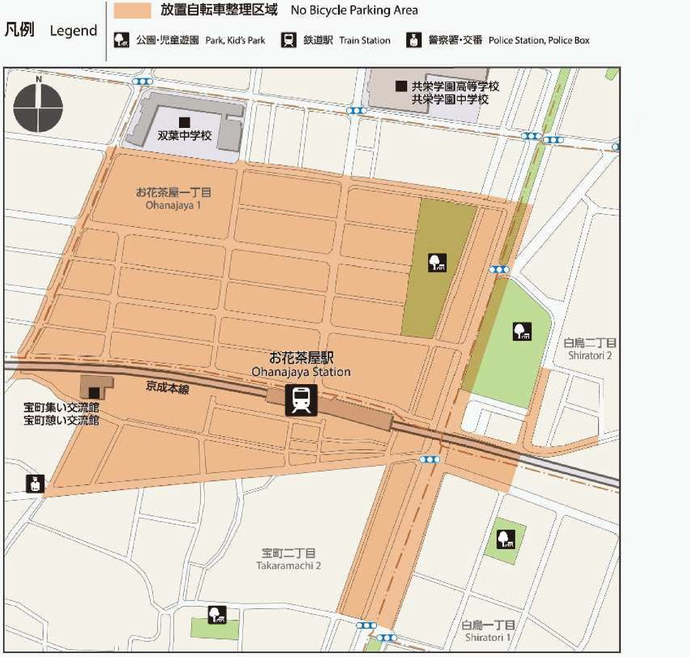Image resolution: width=690 pixels, height=657 pixels.
Task: Click the 凡例 Legend heading
Action: [50, 30]
